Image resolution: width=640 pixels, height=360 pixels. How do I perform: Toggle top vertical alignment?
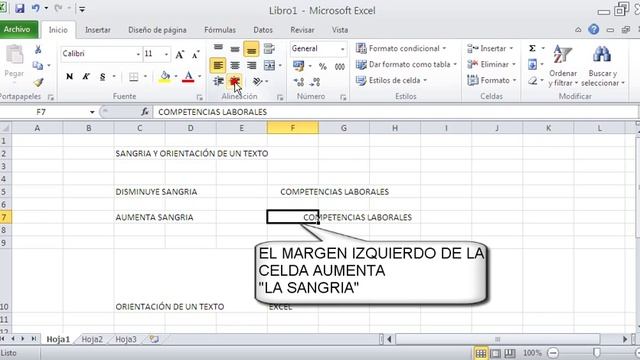tap(218, 49)
